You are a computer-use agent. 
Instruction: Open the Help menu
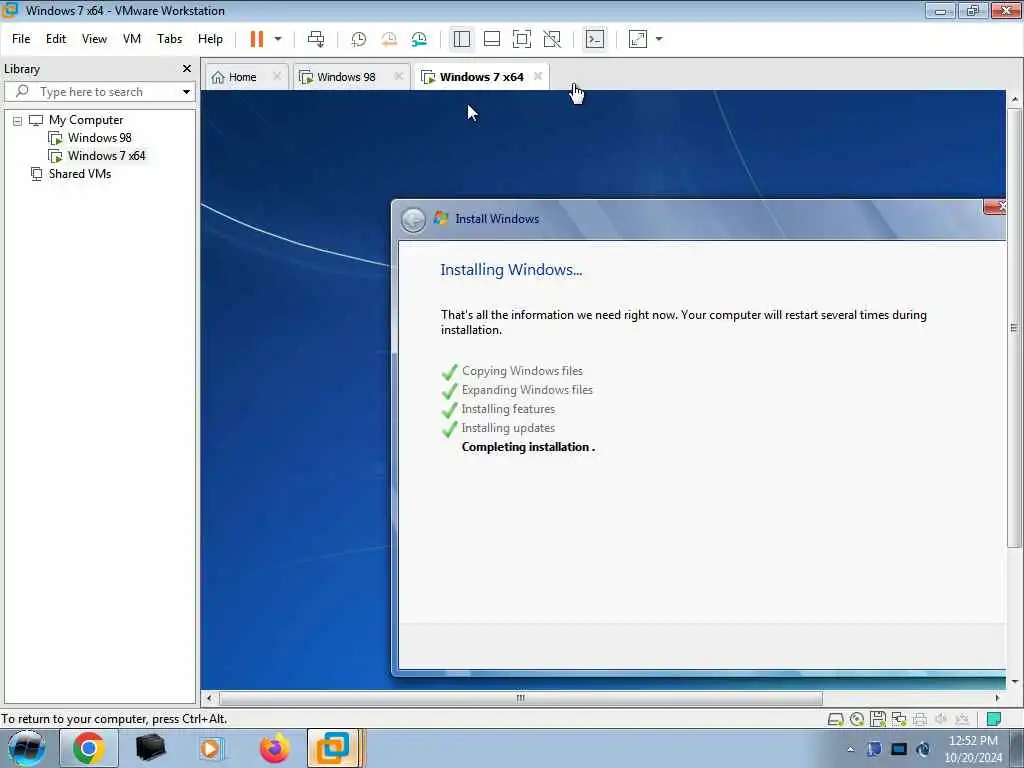point(210,39)
